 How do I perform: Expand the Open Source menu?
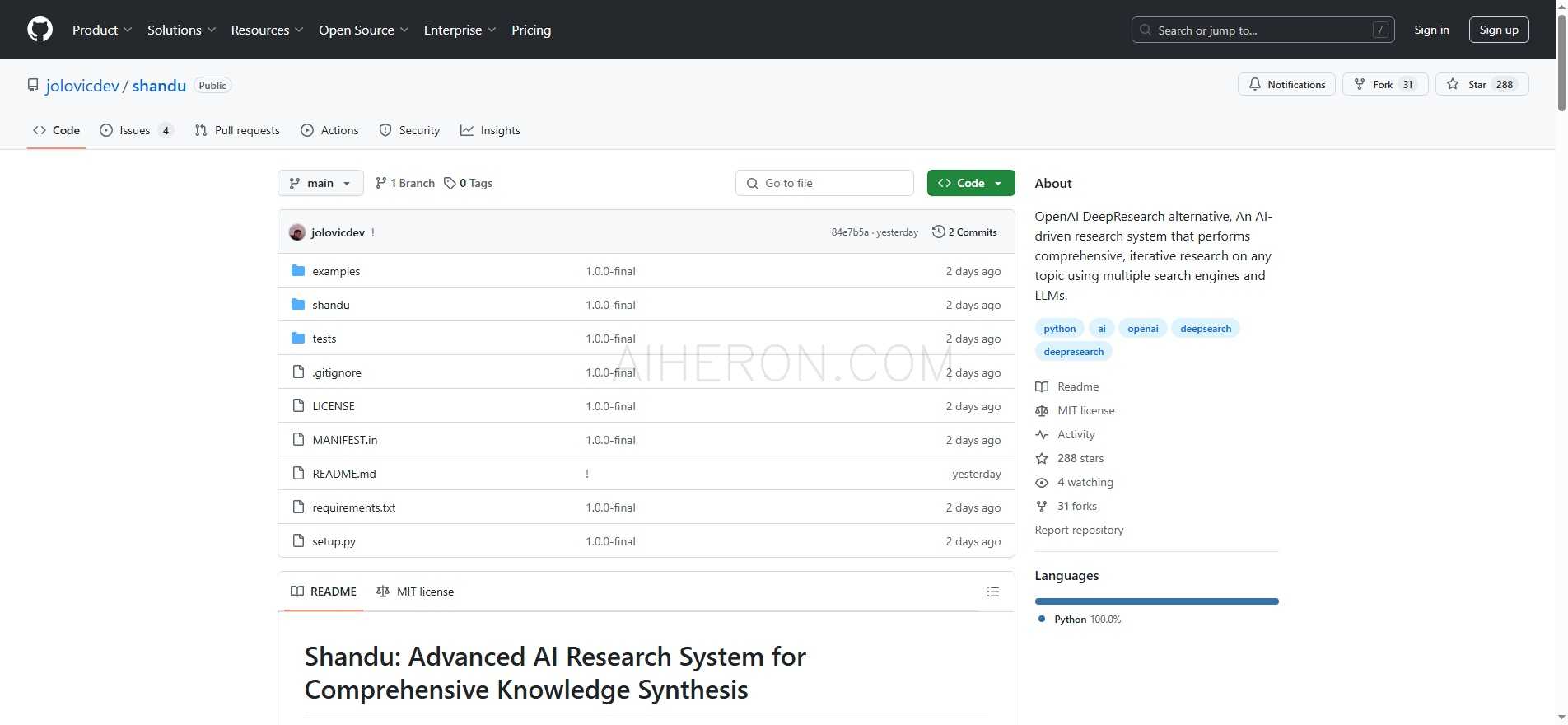point(363,30)
